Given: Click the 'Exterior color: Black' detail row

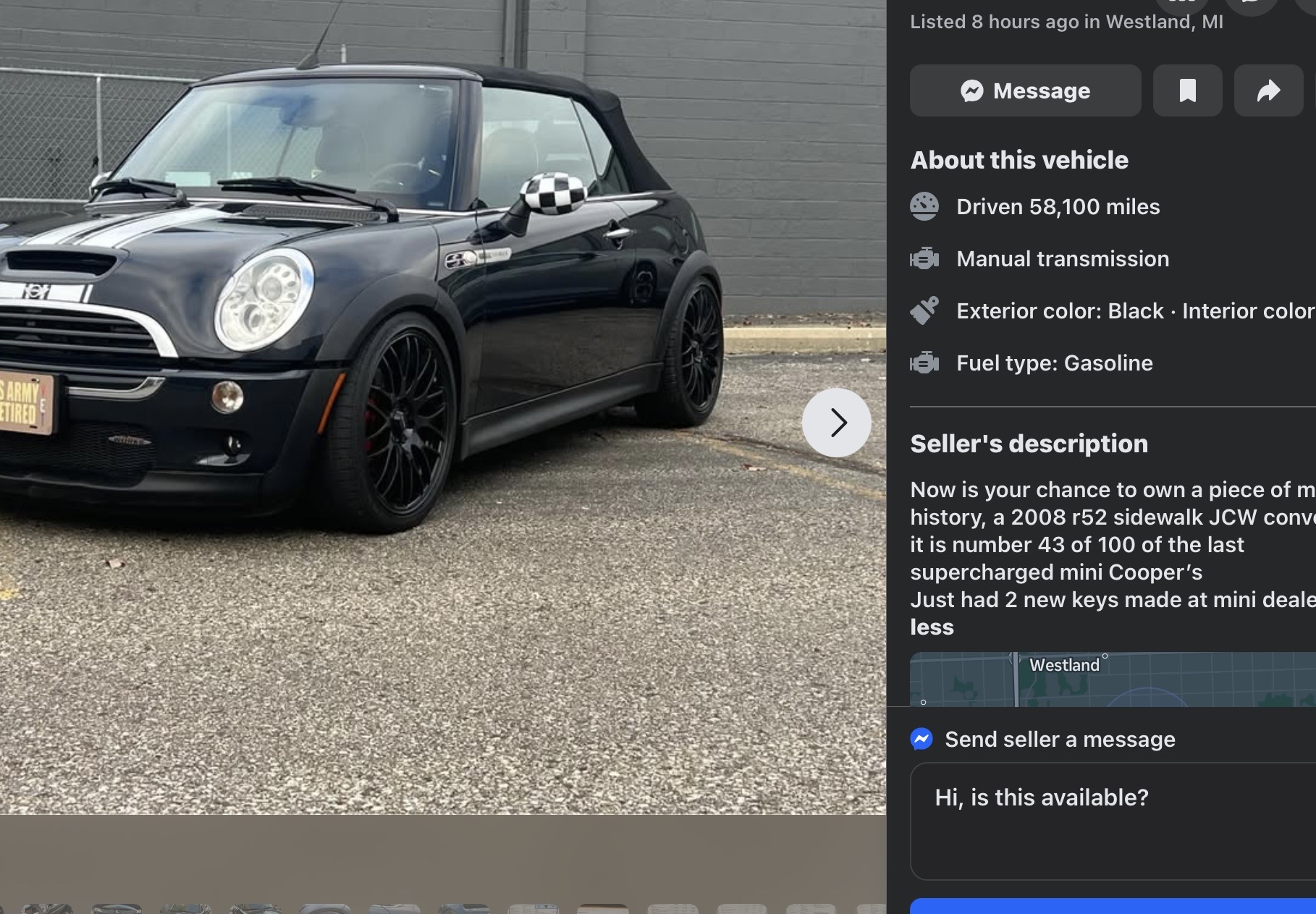Looking at the screenshot, I should [1113, 310].
